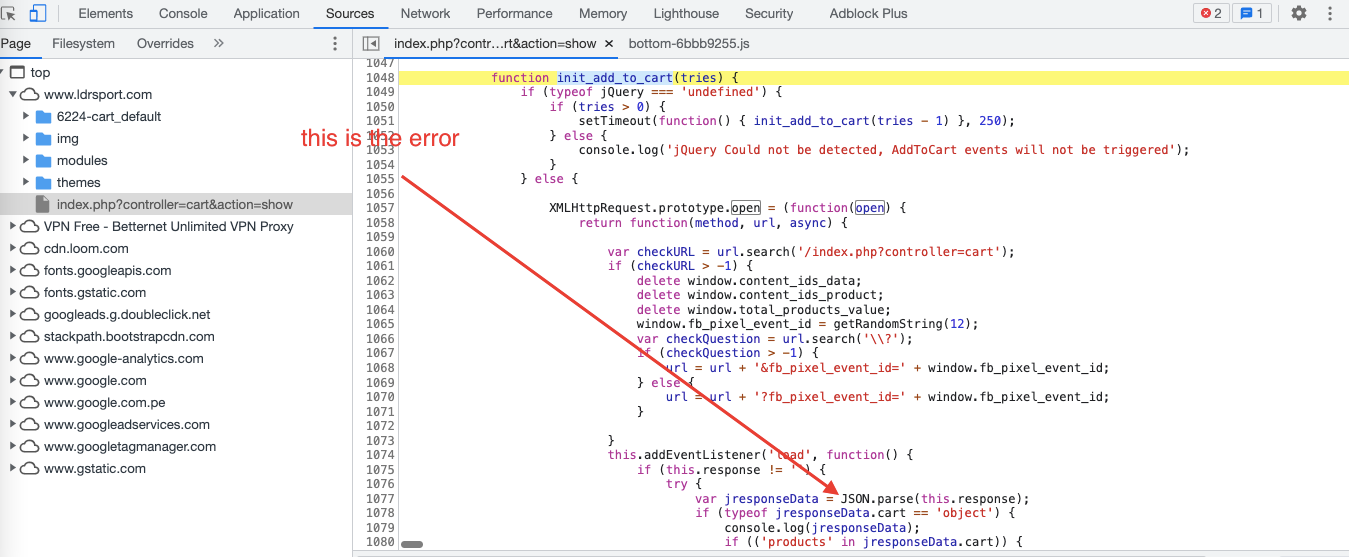Expand stackpath.bootstrapcdn.com node
The height and width of the screenshot is (557, 1349).
click(13, 336)
